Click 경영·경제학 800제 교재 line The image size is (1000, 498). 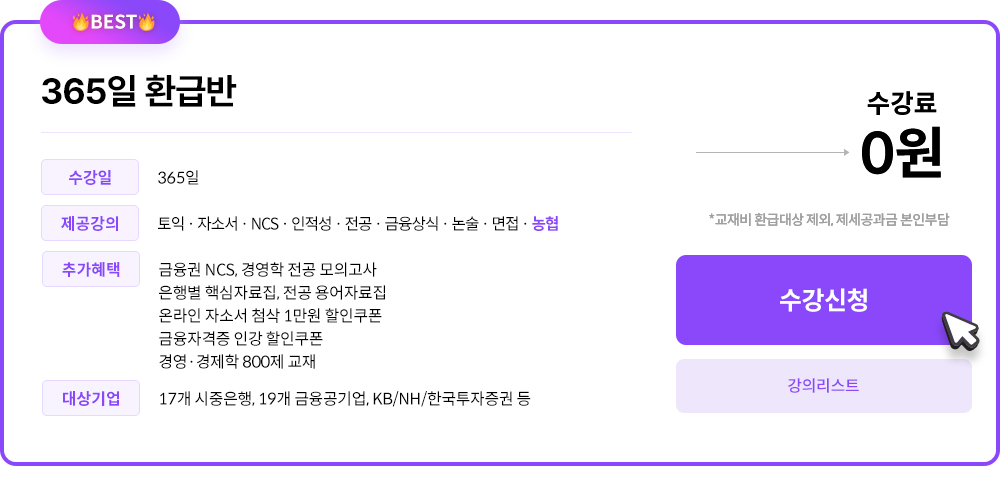(237, 361)
